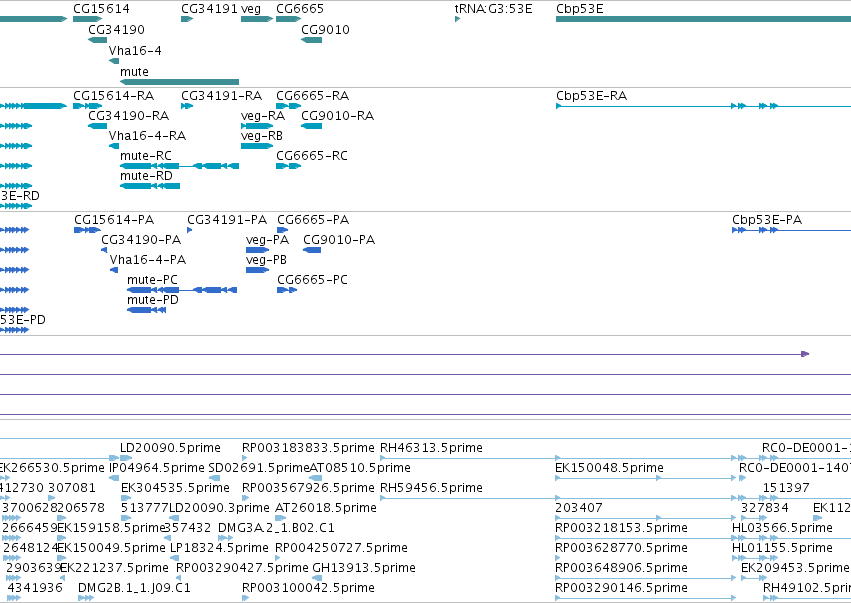Click protein Cbp53E-PA
This screenshot has height=603, width=851.
(x=766, y=220)
